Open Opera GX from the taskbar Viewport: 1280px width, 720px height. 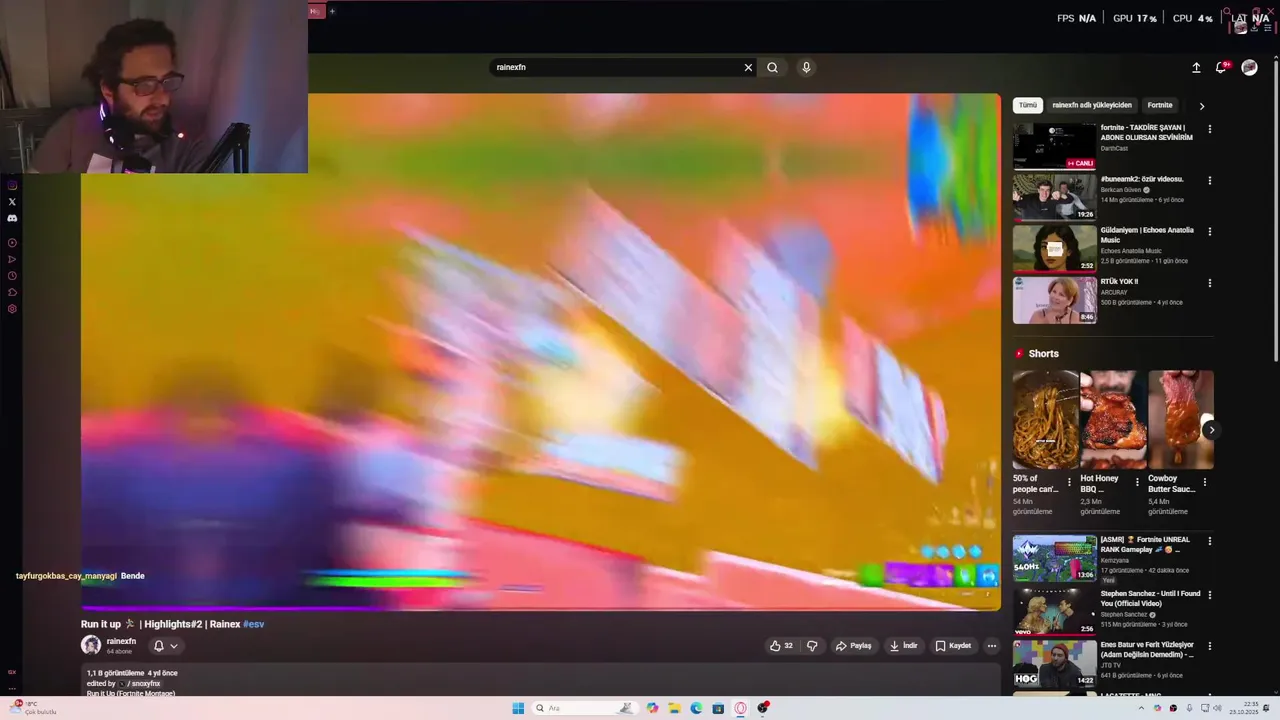(740, 708)
